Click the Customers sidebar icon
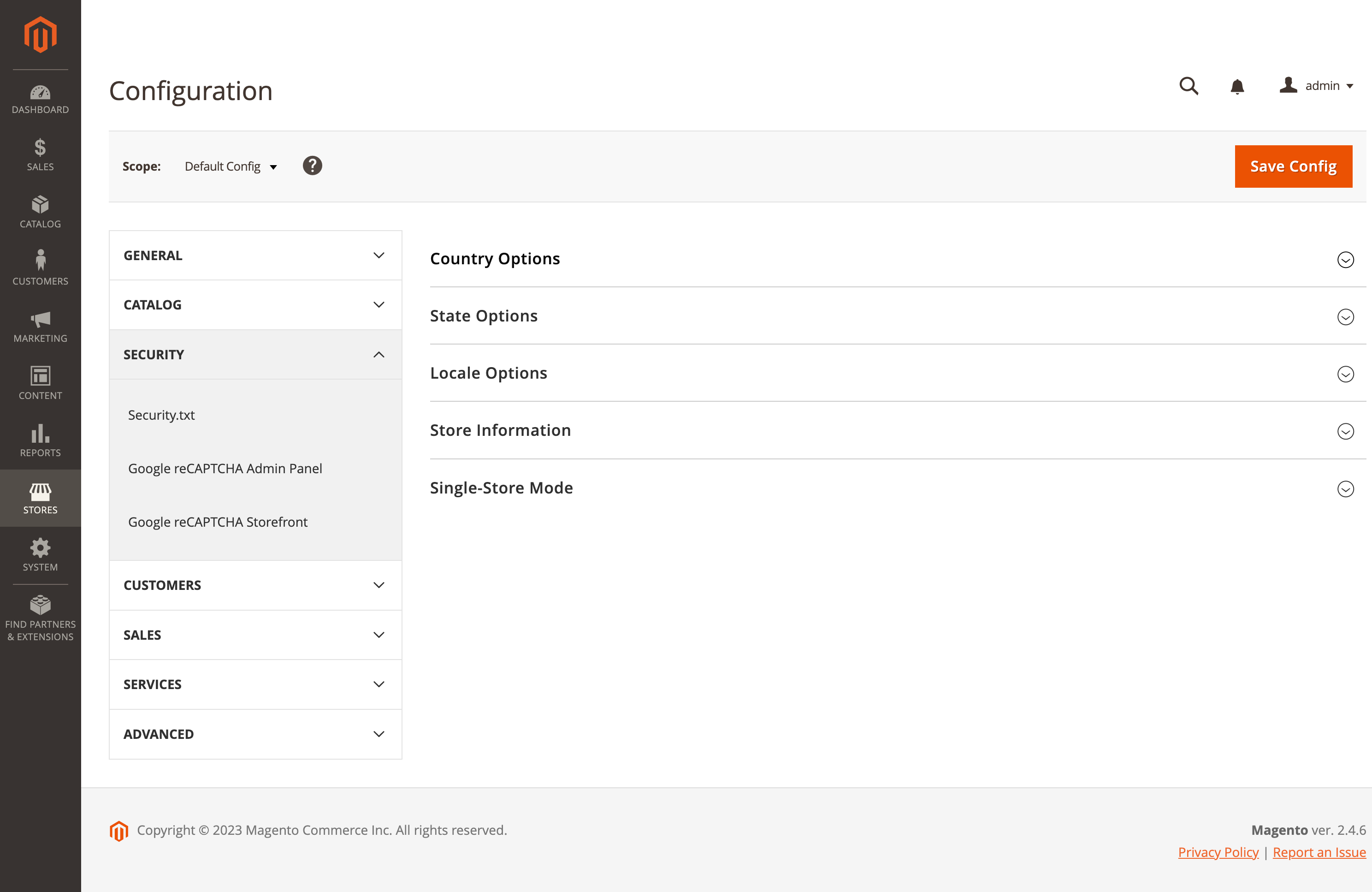 (x=40, y=267)
